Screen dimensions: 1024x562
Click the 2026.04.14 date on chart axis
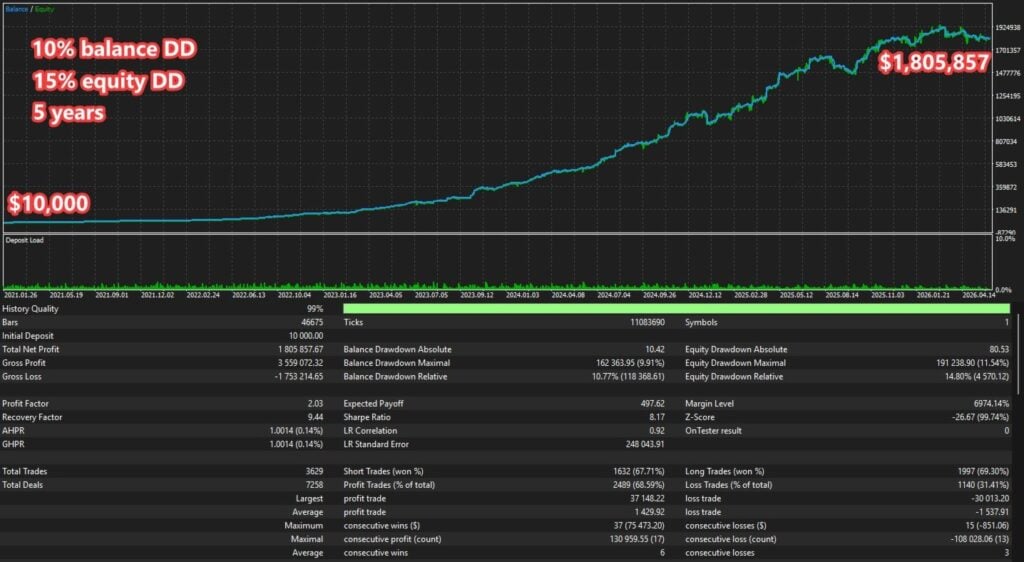click(978, 295)
